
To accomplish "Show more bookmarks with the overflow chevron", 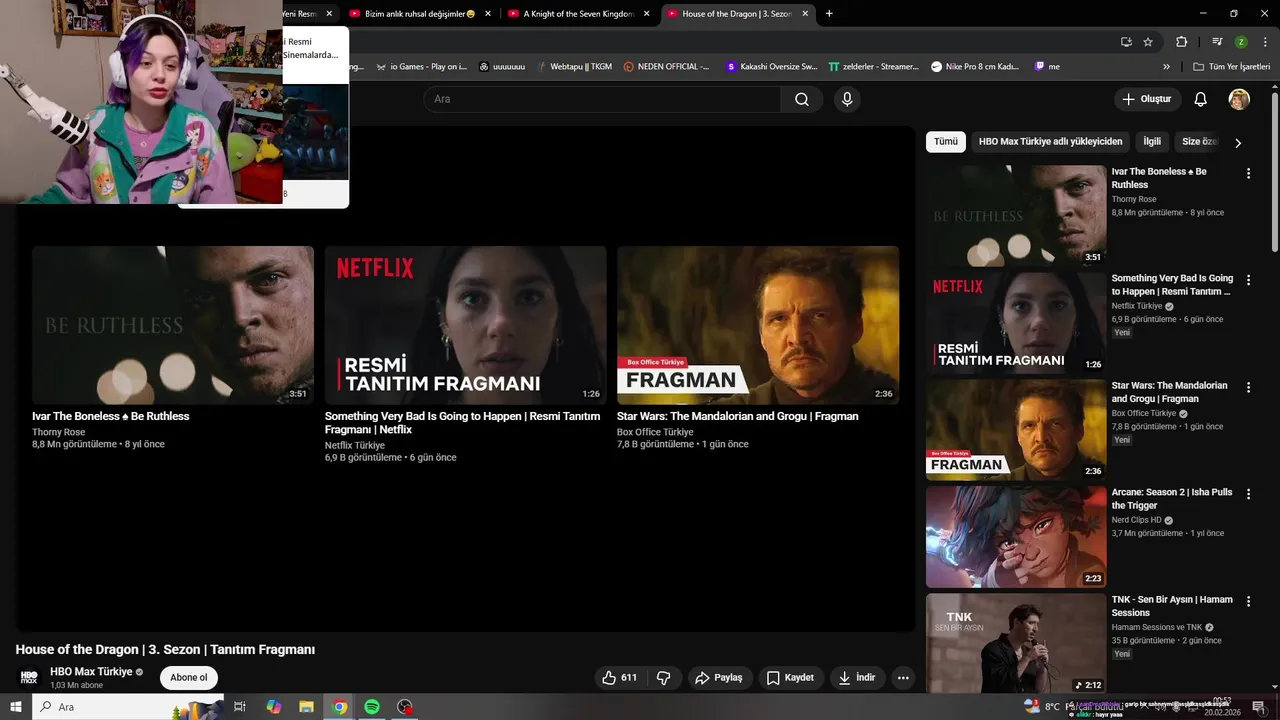I will (x=1166, y=67).
